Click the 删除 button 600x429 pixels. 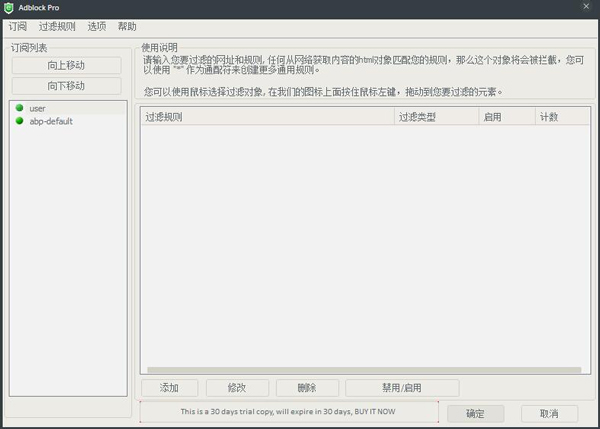[307, 388]
